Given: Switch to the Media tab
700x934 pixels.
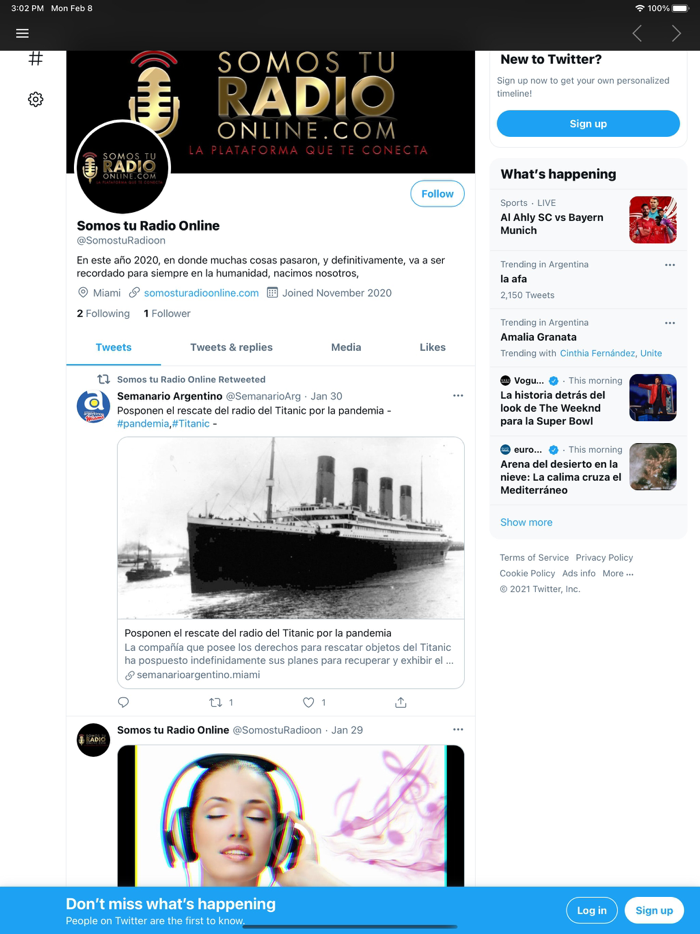Looking at the screenshot, I should pos(346,347).
